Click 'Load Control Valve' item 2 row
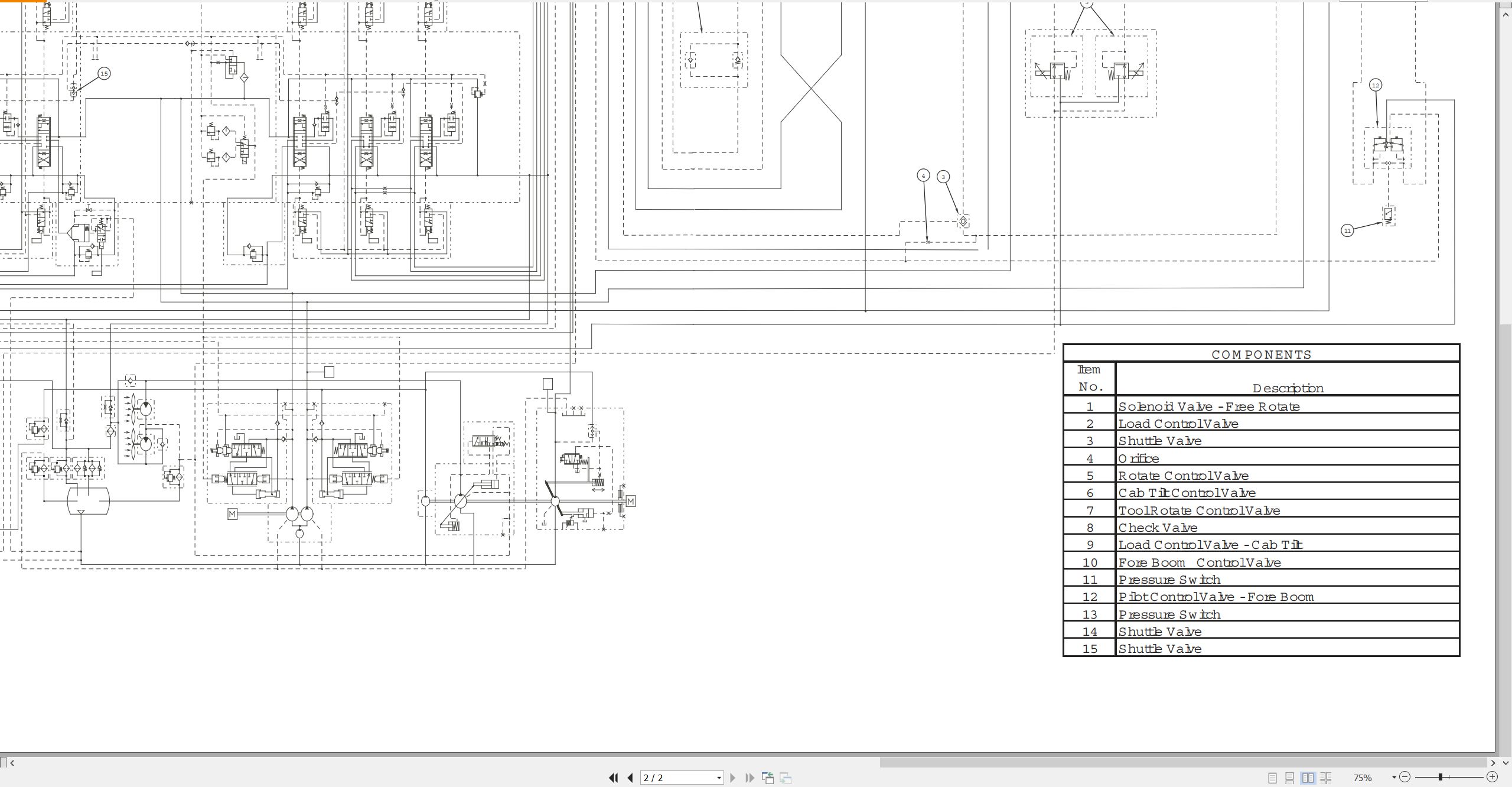This screenshot has height=787, width=1512. pos(1261,424)
